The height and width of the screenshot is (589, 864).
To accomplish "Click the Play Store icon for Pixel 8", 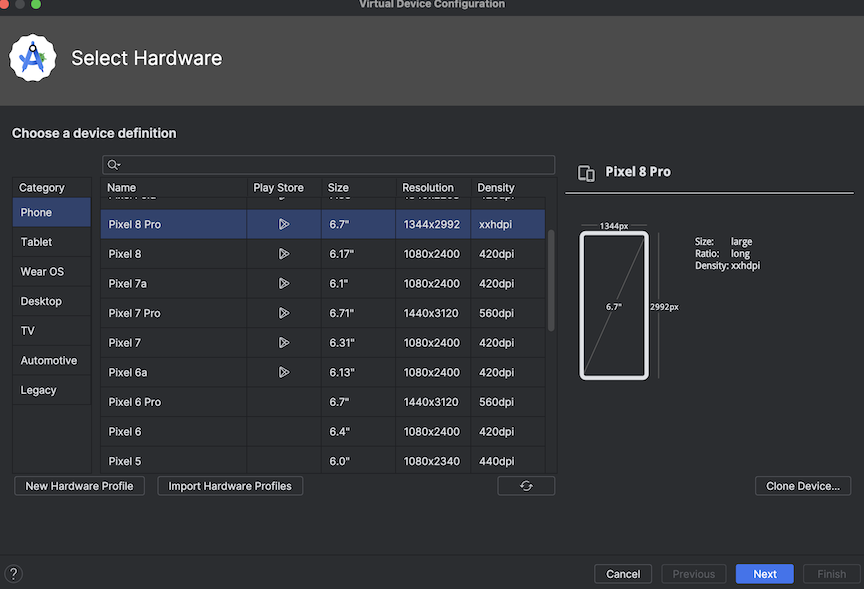I will pos(284,254).
